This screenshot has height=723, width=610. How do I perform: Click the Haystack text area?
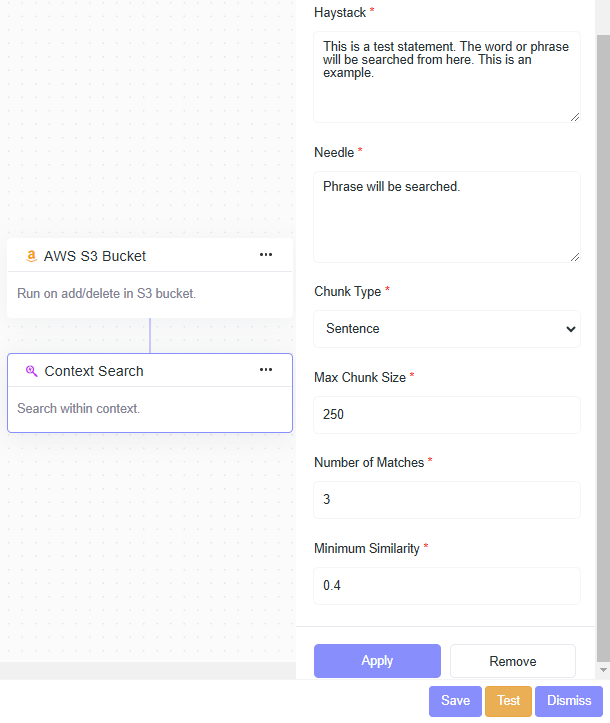(447, 76)
